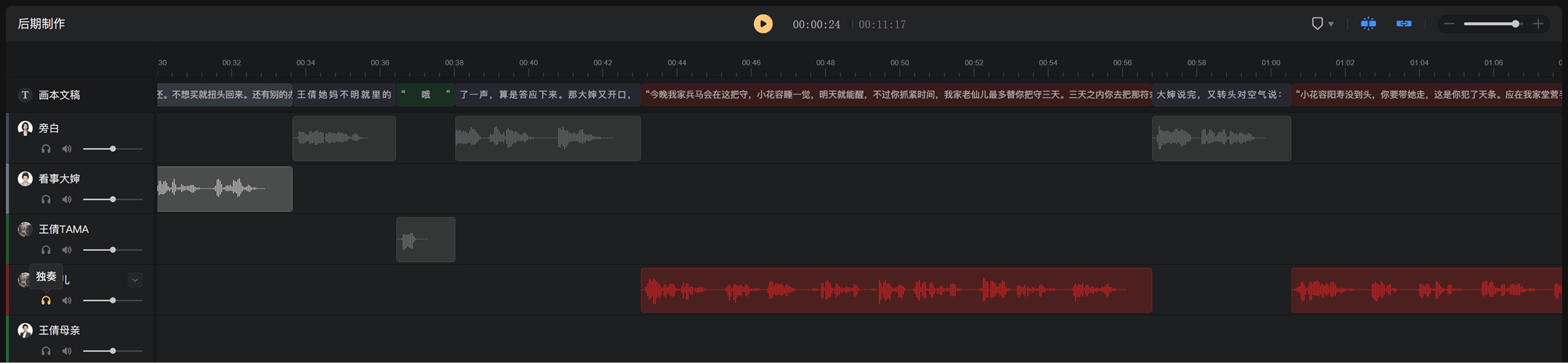The image size is (1568, 363).
Task: Select the 王倩TAMA track avatar
Action: 25,229
